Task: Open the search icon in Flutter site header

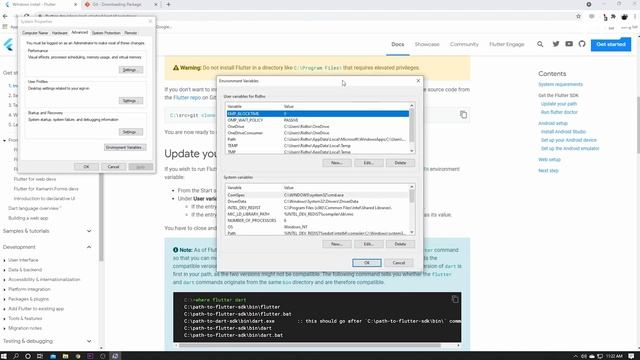Action: (x=540, y=44)
